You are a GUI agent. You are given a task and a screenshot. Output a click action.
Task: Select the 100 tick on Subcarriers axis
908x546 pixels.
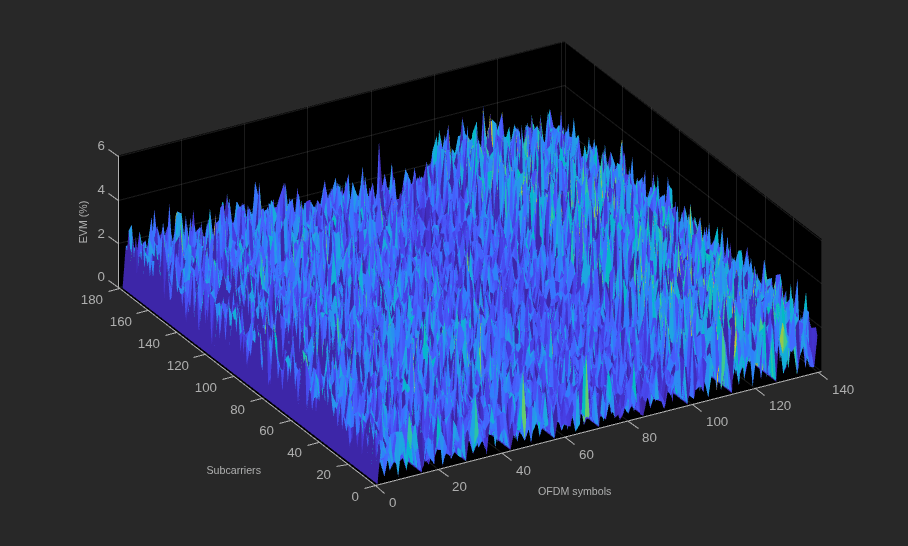click(x=206, y=387)
